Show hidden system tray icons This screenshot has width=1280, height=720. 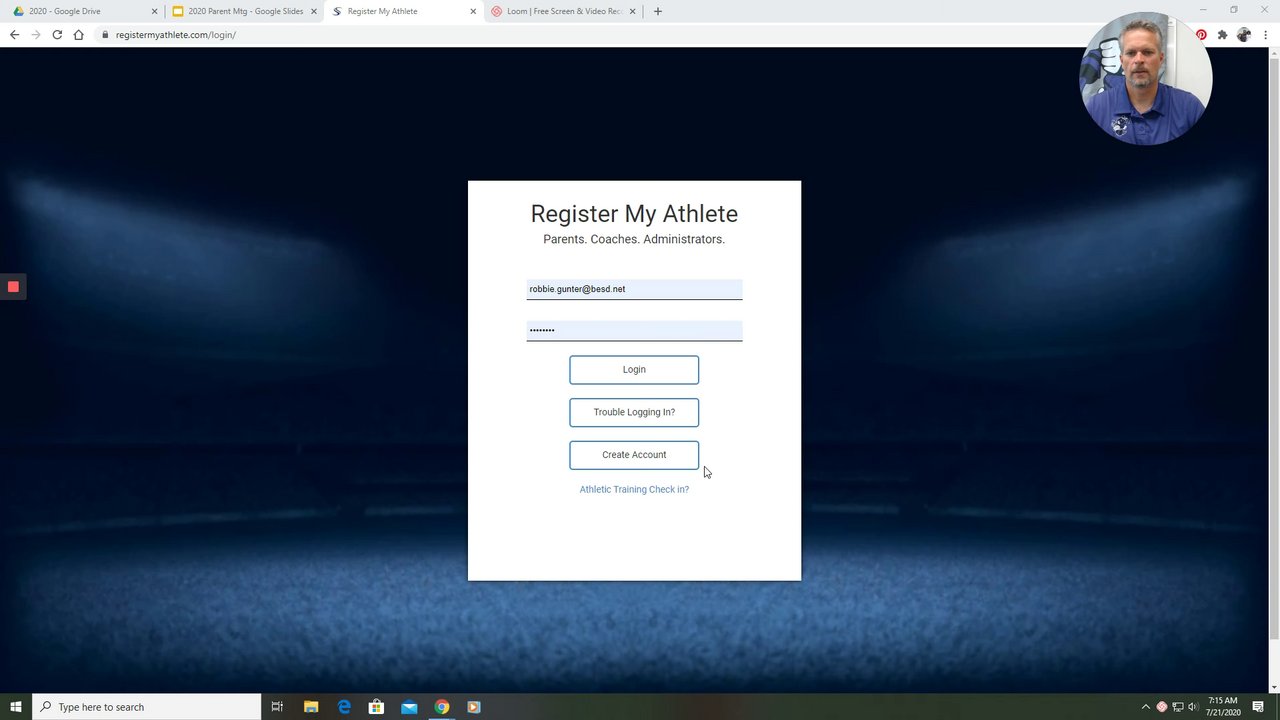point(1146,707)
